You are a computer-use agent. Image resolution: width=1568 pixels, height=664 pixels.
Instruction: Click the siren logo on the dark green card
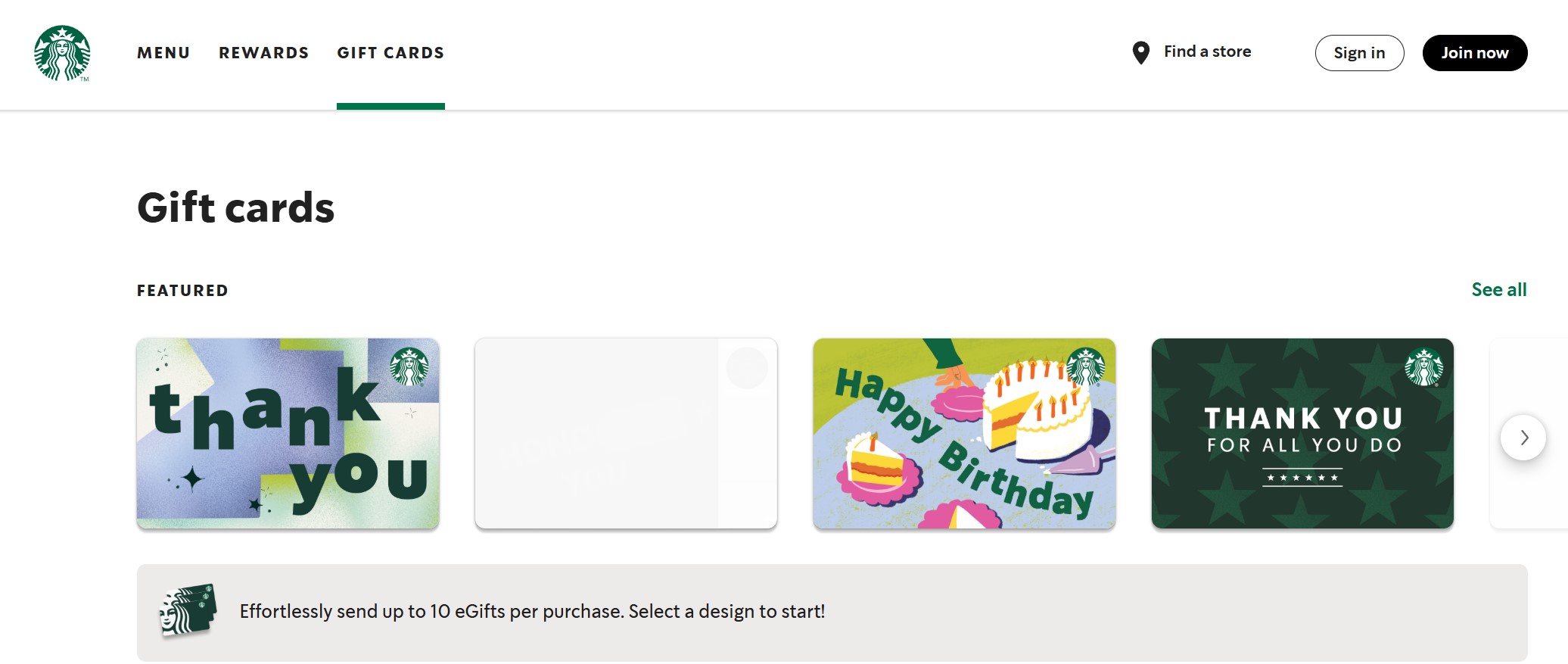point(1423,367)
